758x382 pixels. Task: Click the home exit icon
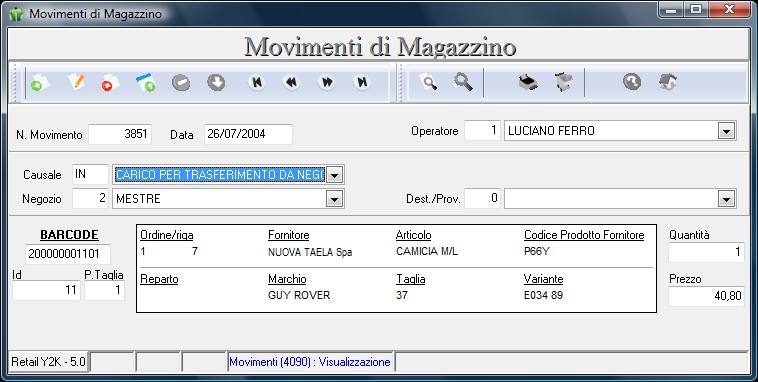point(667,82)
